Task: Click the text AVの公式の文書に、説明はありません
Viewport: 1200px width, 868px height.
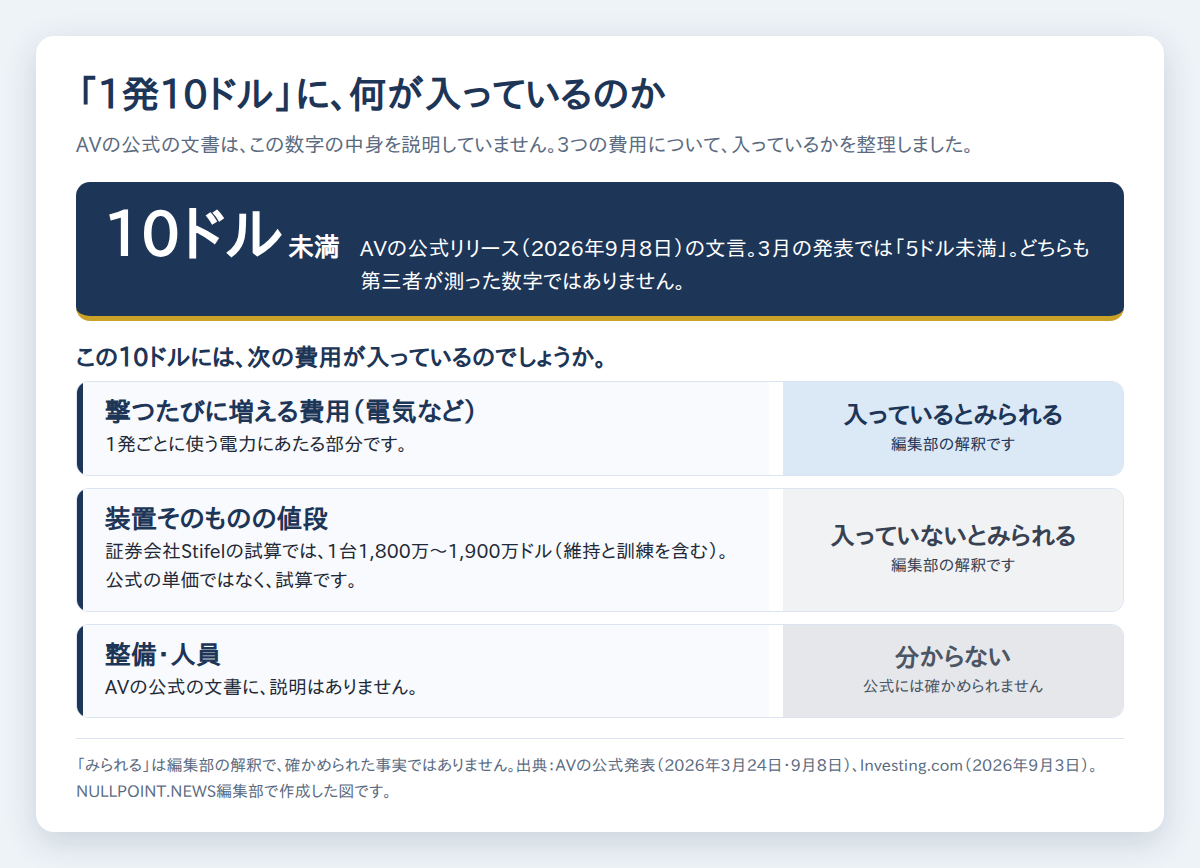Action: tap(261, 688)
